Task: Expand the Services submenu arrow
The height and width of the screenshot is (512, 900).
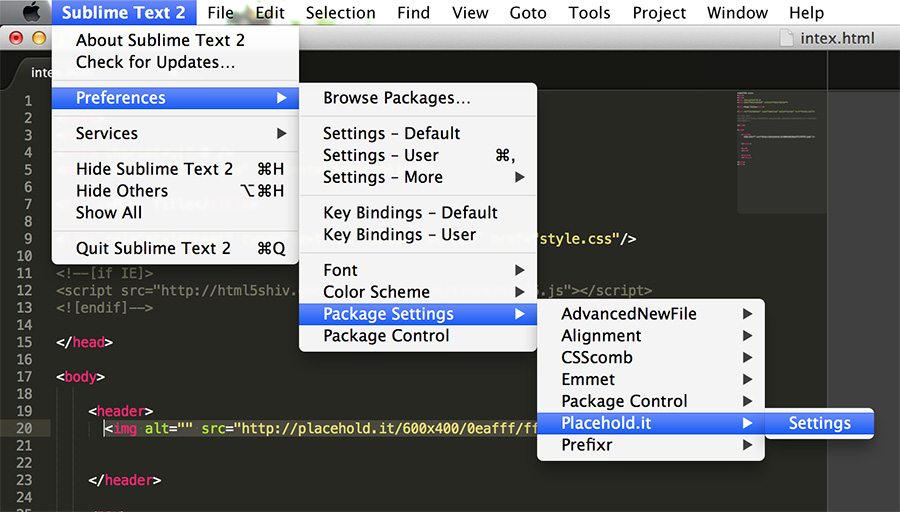Action: (281, 133)
